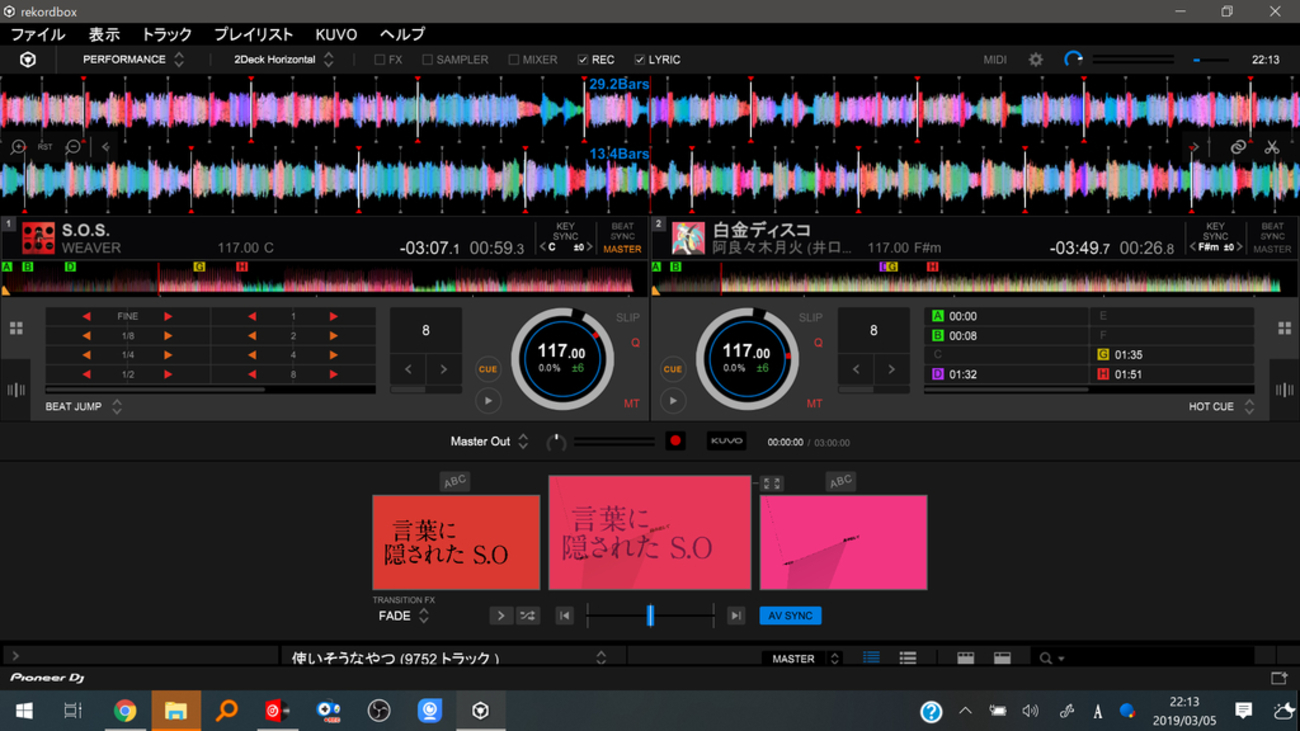Viewport: 1300px width, 731px height.
Task: Open deck 1 waveform panel icon
Action: (x=16, y=390)
